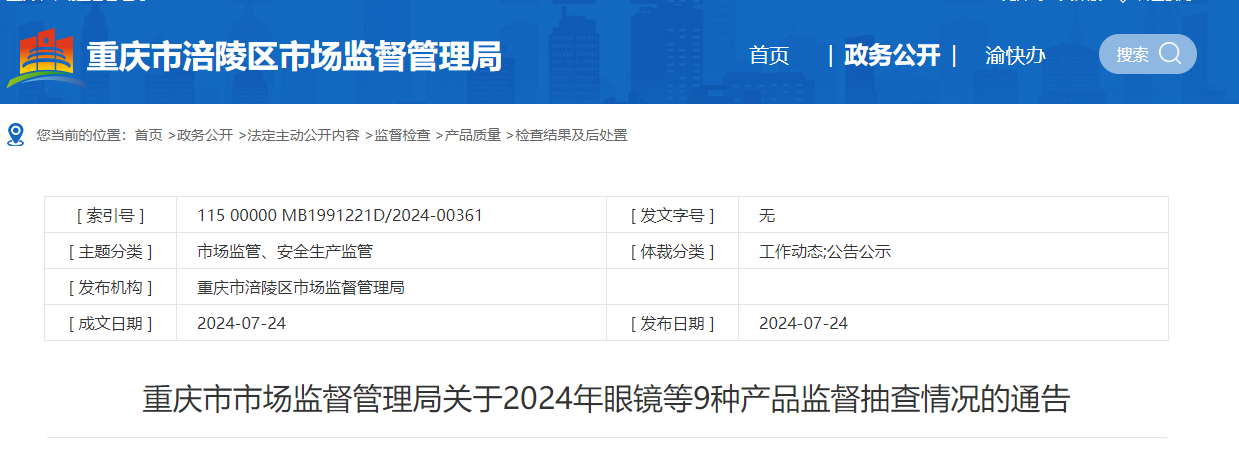The height and width of the screenshot is (458, 1239).
Task: Click the magnifier icon in the search pill
Action: tap(1170, 54)
